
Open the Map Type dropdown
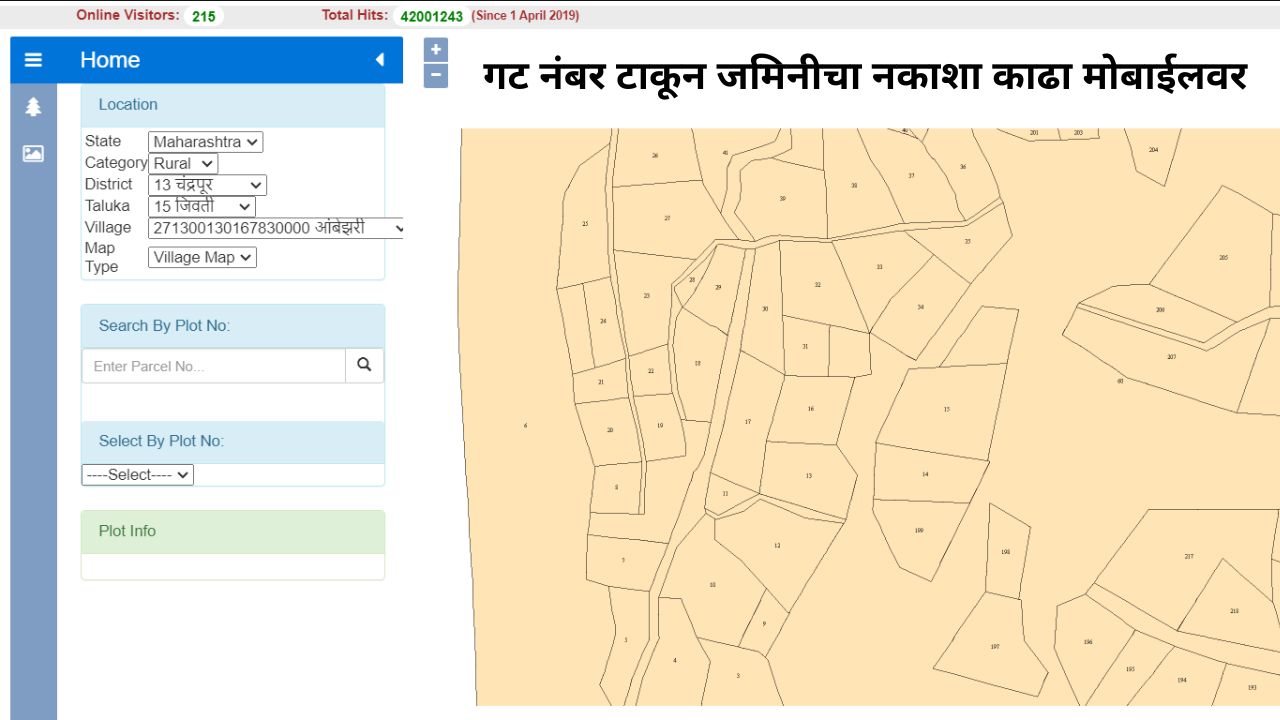(202, 257)
